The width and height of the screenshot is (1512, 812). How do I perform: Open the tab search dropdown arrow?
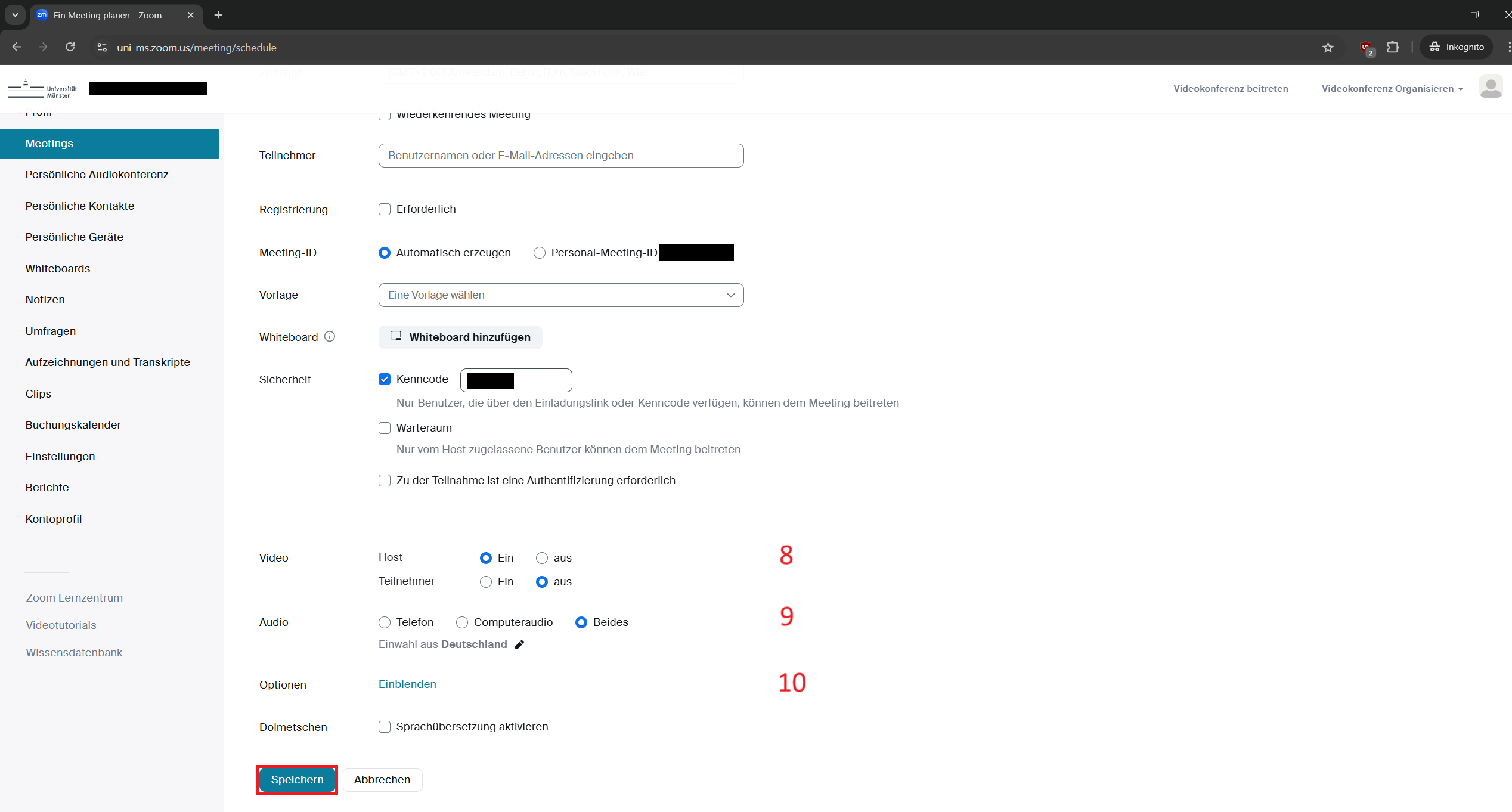15,15
